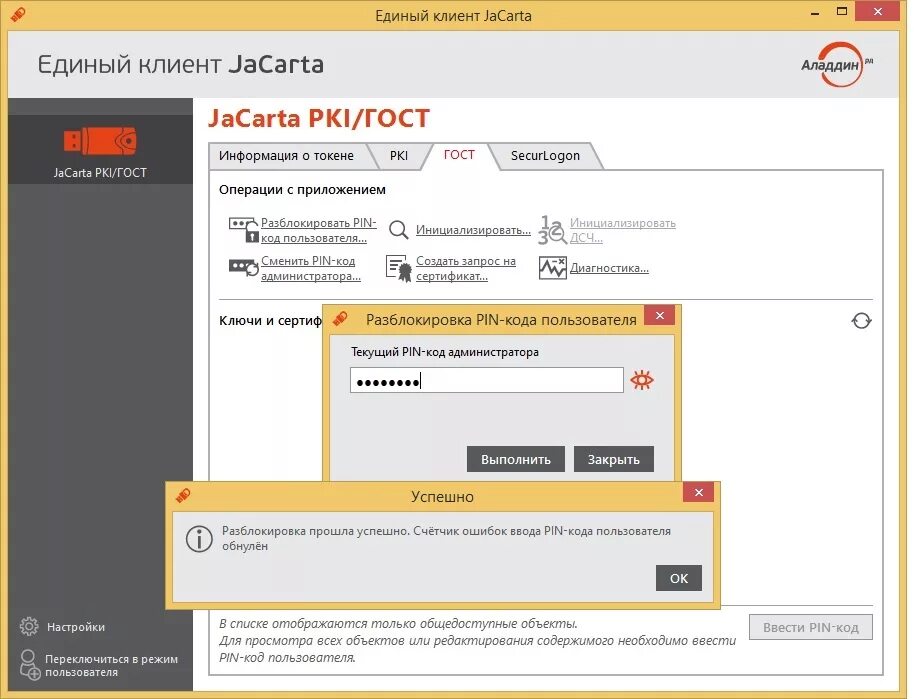Click the admin PIN input field
Image resolution: width=914 pixels, height=699 pixels.
tap(487, 380)
